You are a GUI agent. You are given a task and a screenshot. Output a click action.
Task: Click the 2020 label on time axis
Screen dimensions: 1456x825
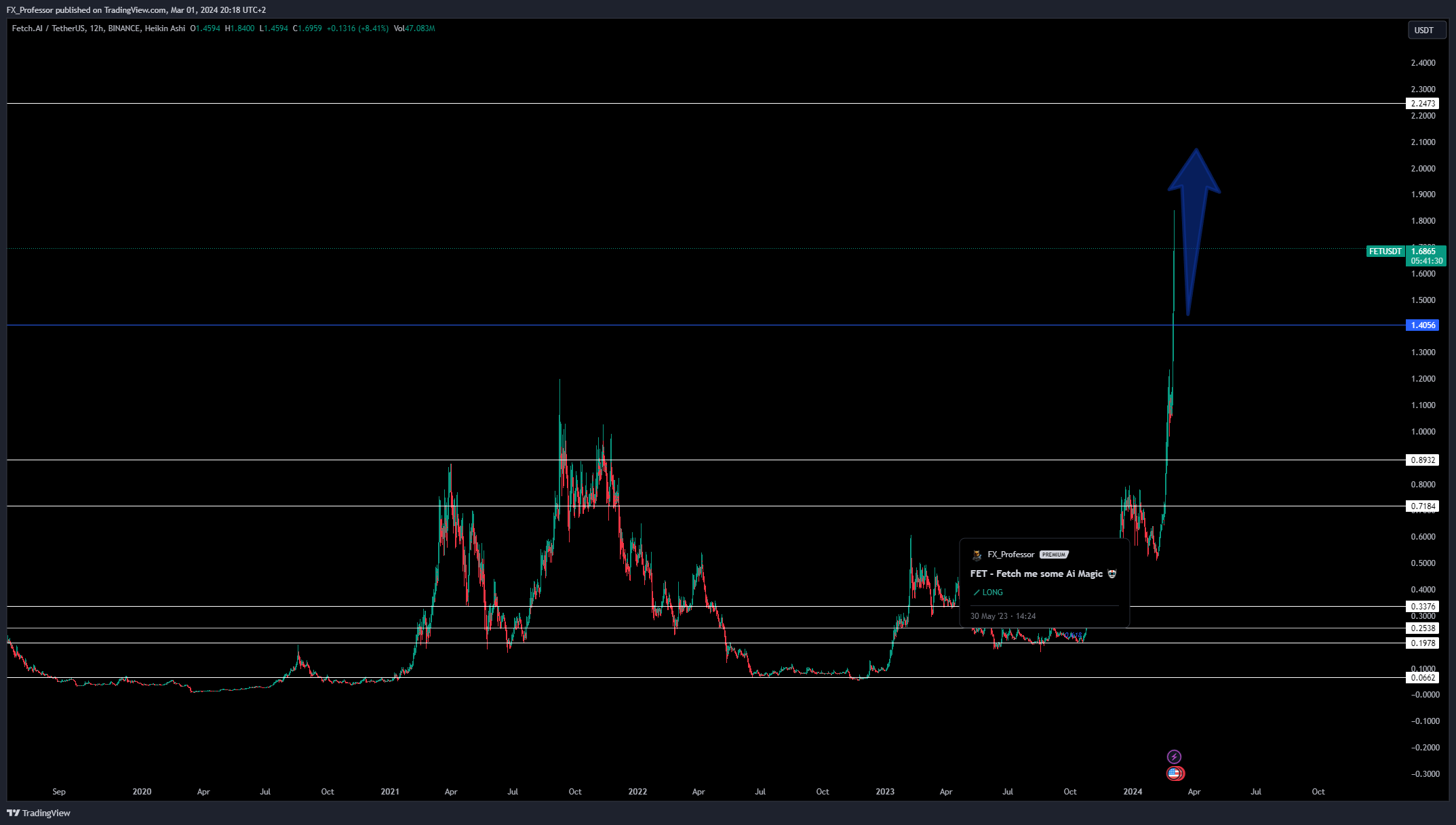click(142, 792)
